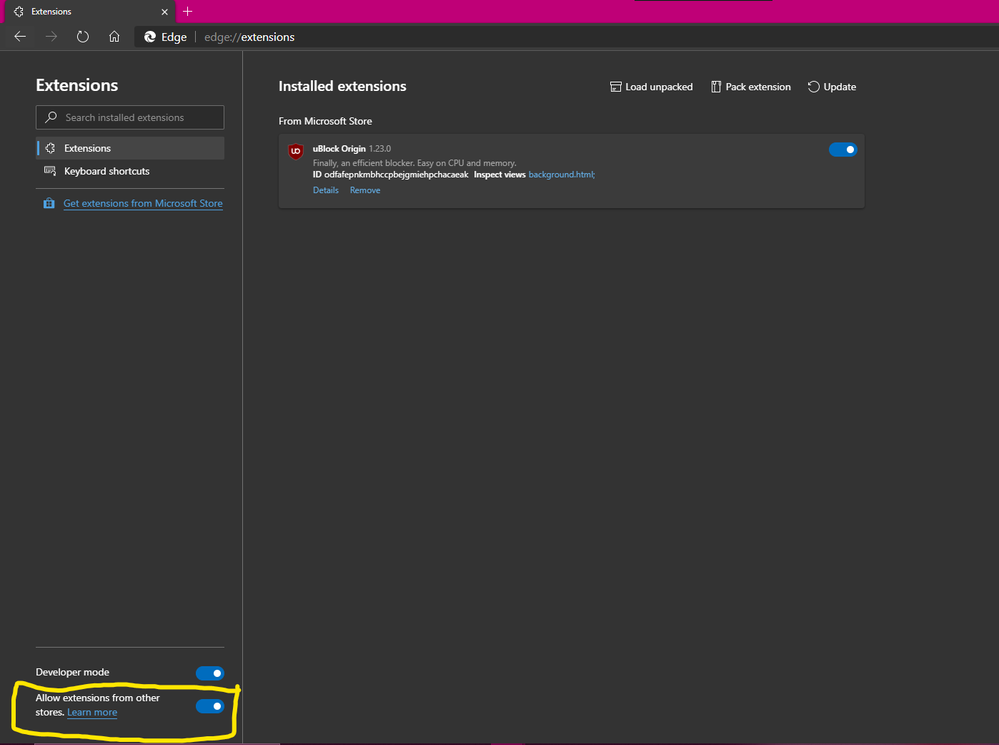The image size is (999, 745).
Task: Click the 'From Microsoft Store' heading
Action: pos(325,121)
